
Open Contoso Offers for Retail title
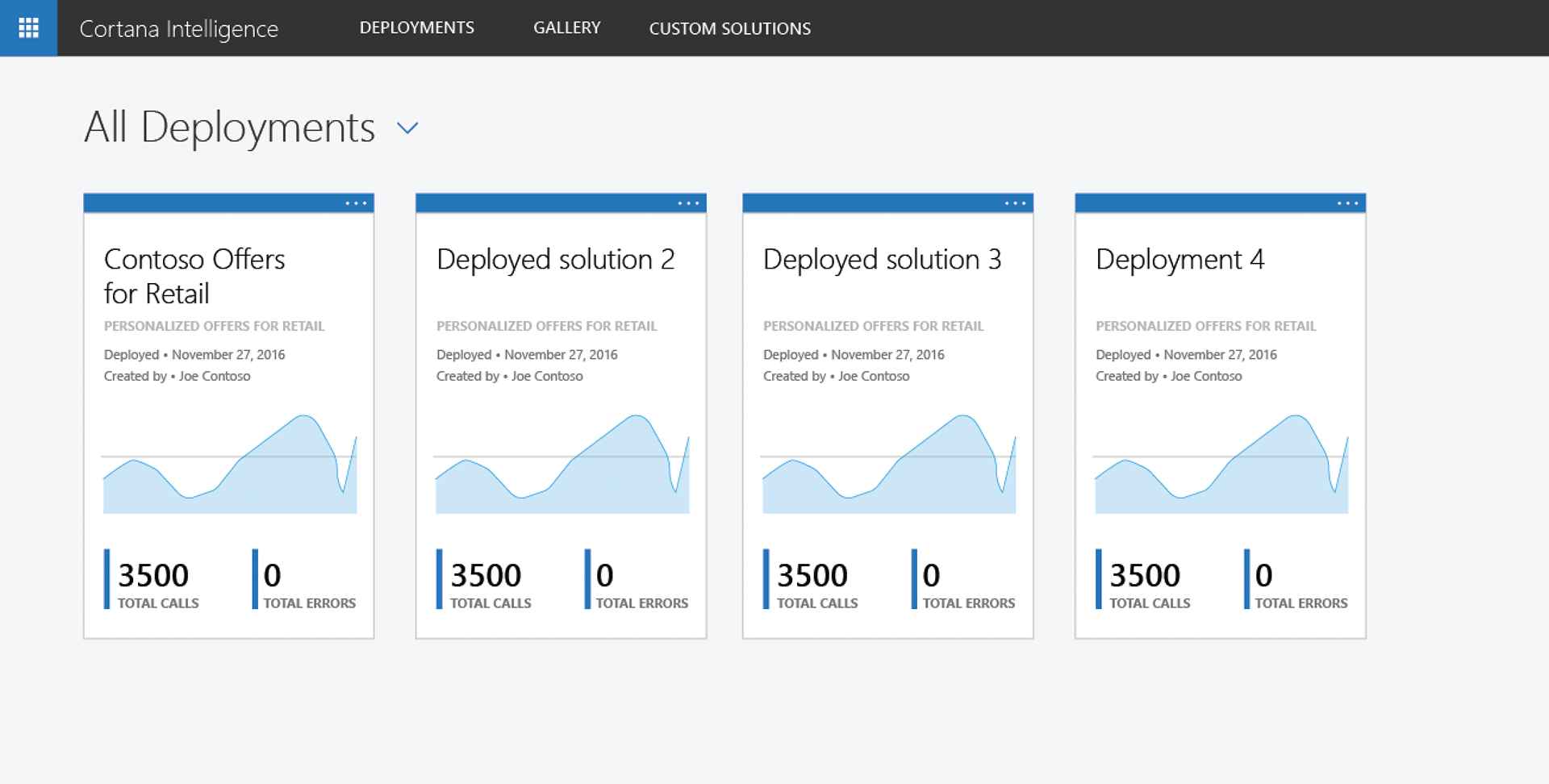pyautogui.click(x=194, y=276)
